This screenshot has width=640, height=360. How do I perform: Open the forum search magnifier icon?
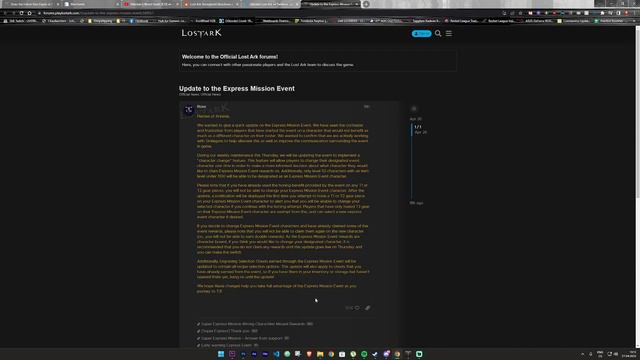tap(438, 33)
